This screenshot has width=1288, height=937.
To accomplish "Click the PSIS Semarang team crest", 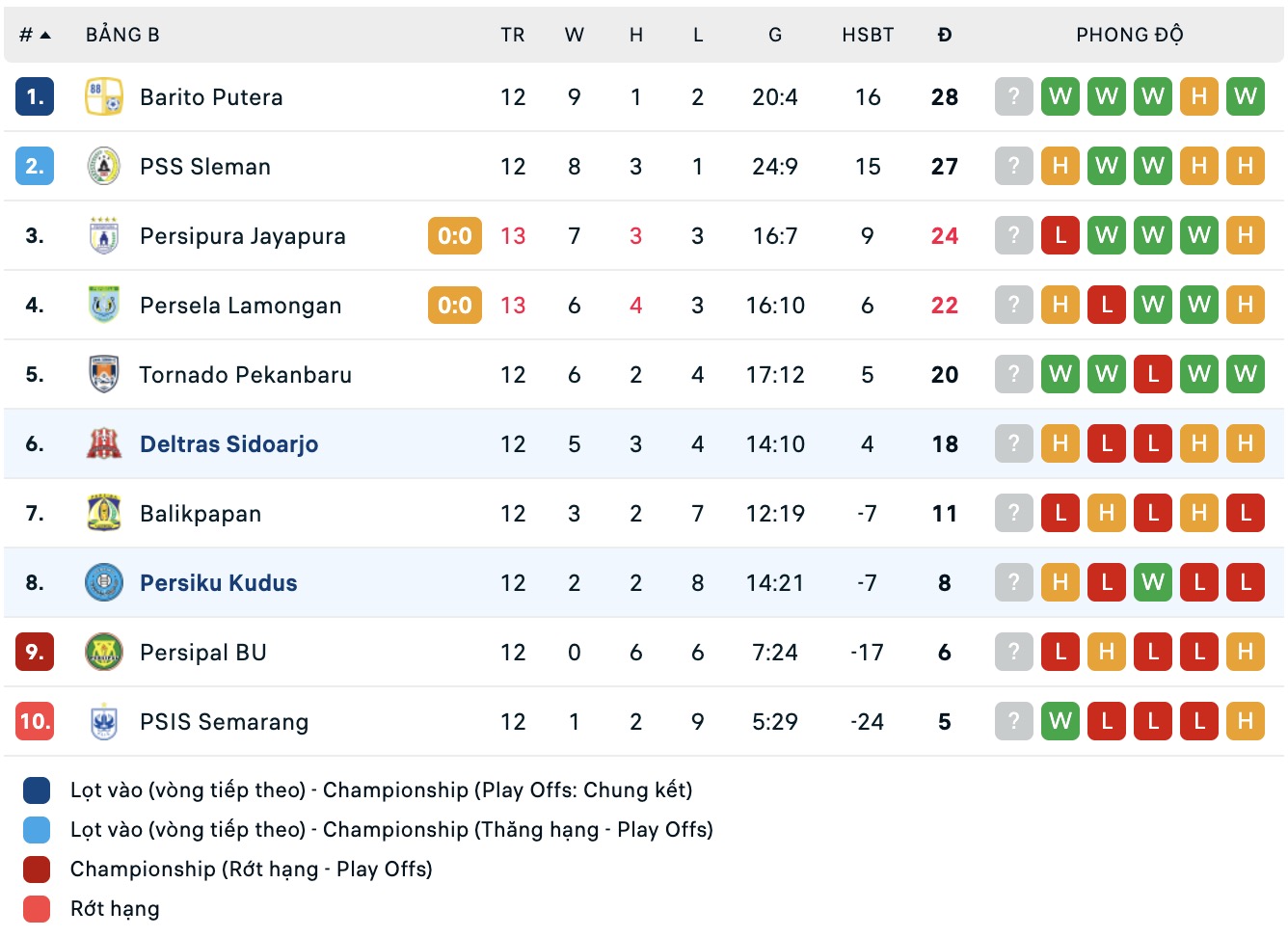I will coord(104,722).
